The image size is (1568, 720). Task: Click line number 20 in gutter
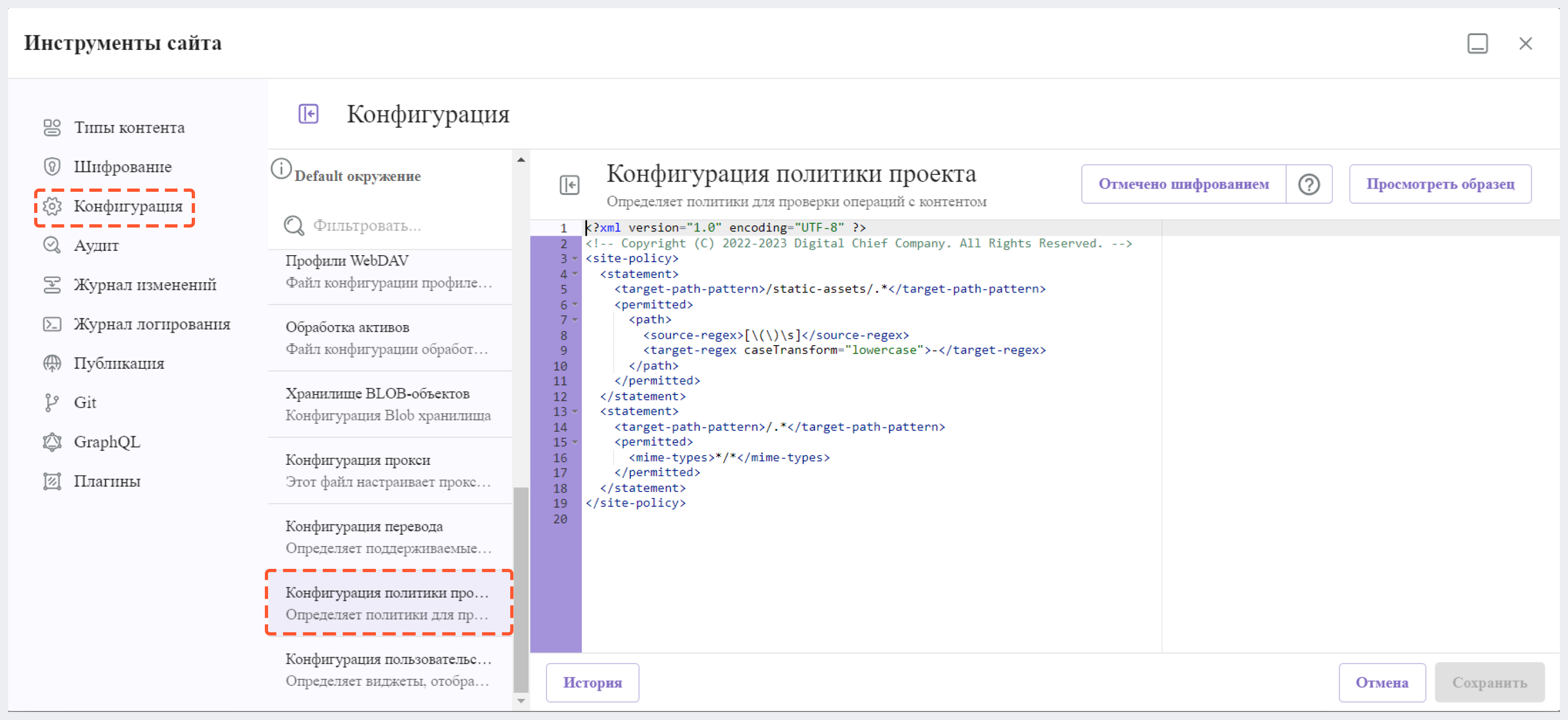pos(560,519)
